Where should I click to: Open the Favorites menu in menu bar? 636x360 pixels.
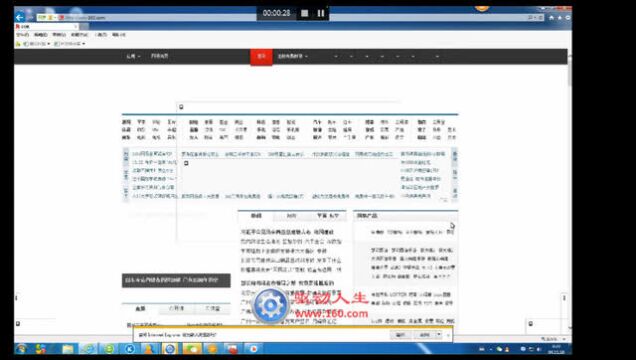tap(80, 35)
